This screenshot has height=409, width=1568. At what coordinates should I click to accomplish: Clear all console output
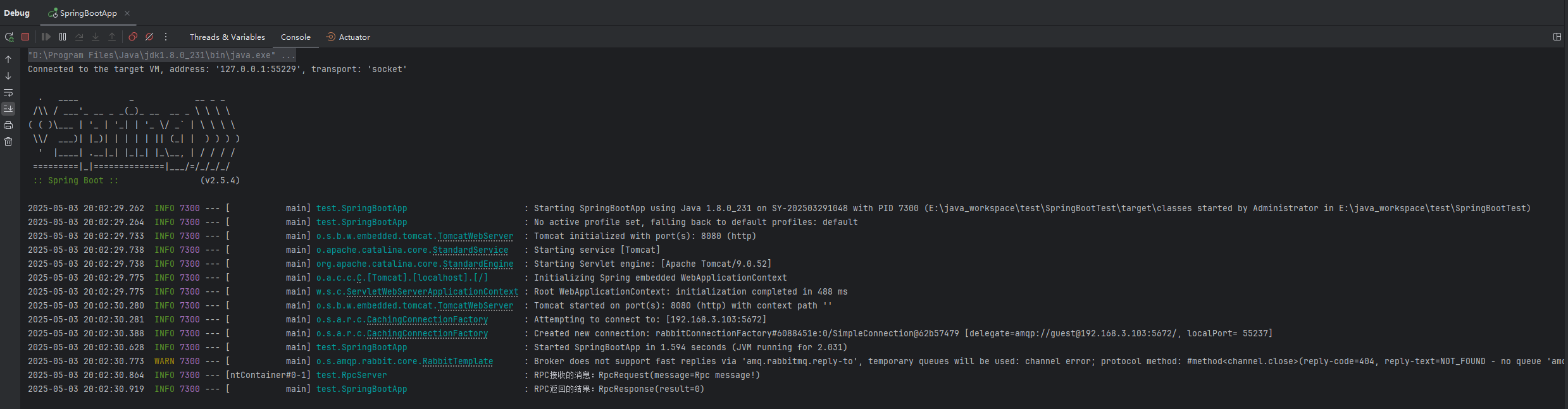click(x=8, y=142)
